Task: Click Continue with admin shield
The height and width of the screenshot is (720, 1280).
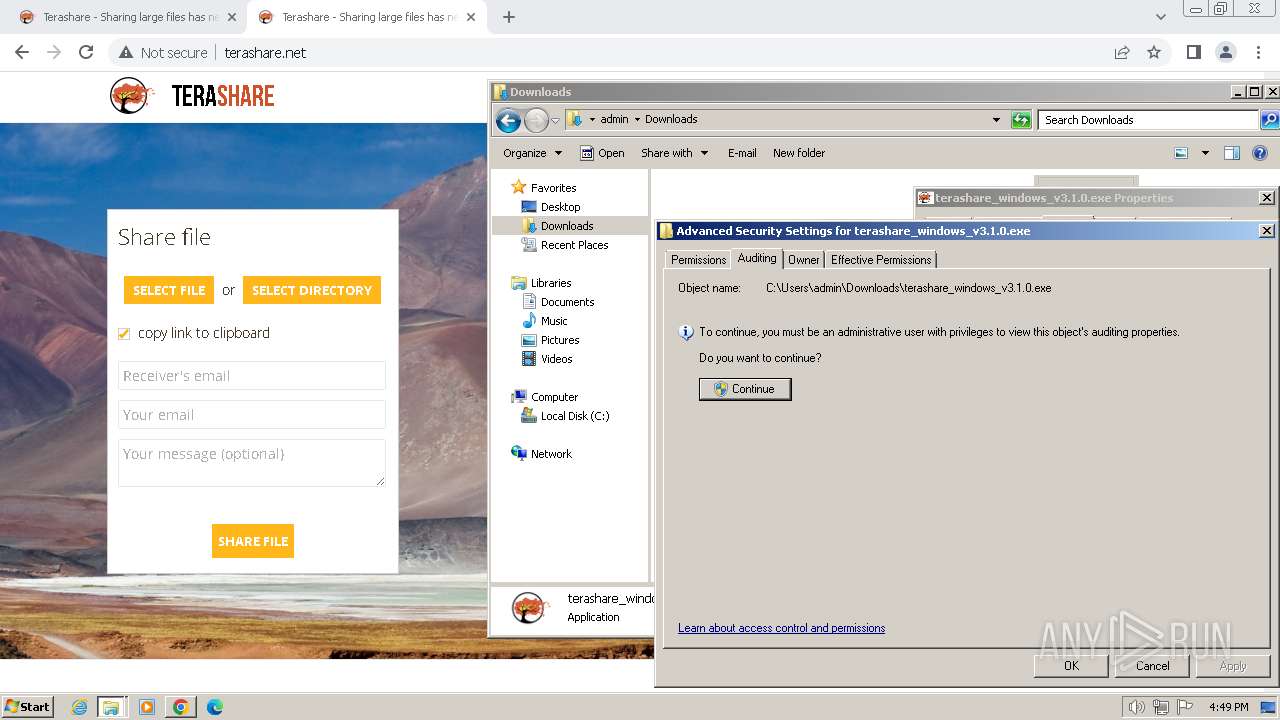Action: [745, 389]
